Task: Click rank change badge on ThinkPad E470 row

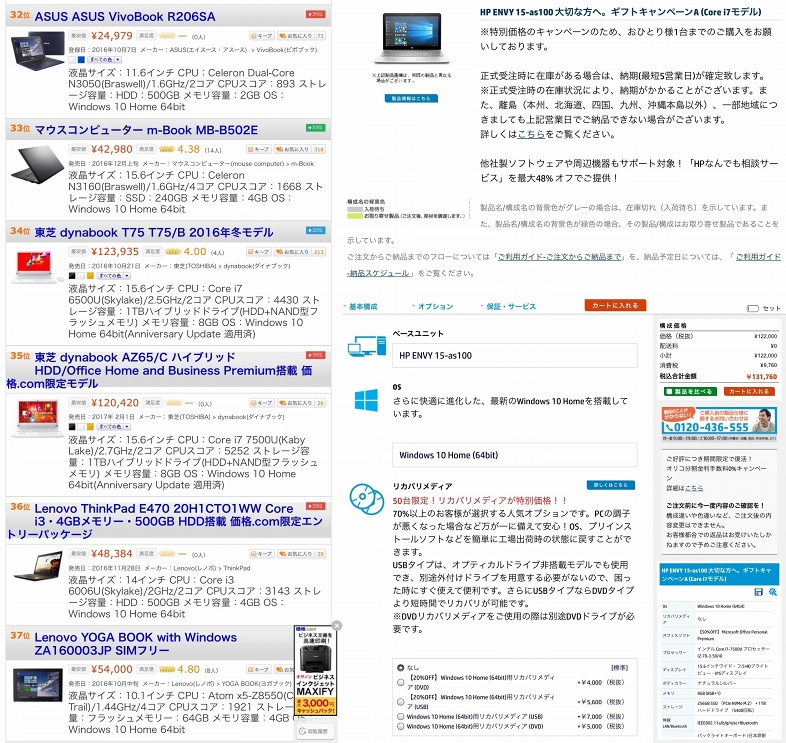Action: coord(315,506)
